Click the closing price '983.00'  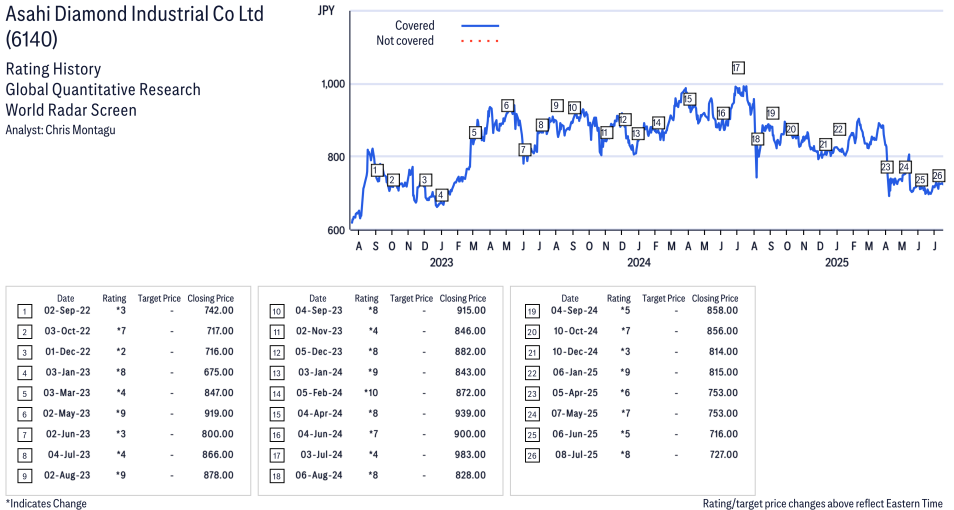click(471, 455)
